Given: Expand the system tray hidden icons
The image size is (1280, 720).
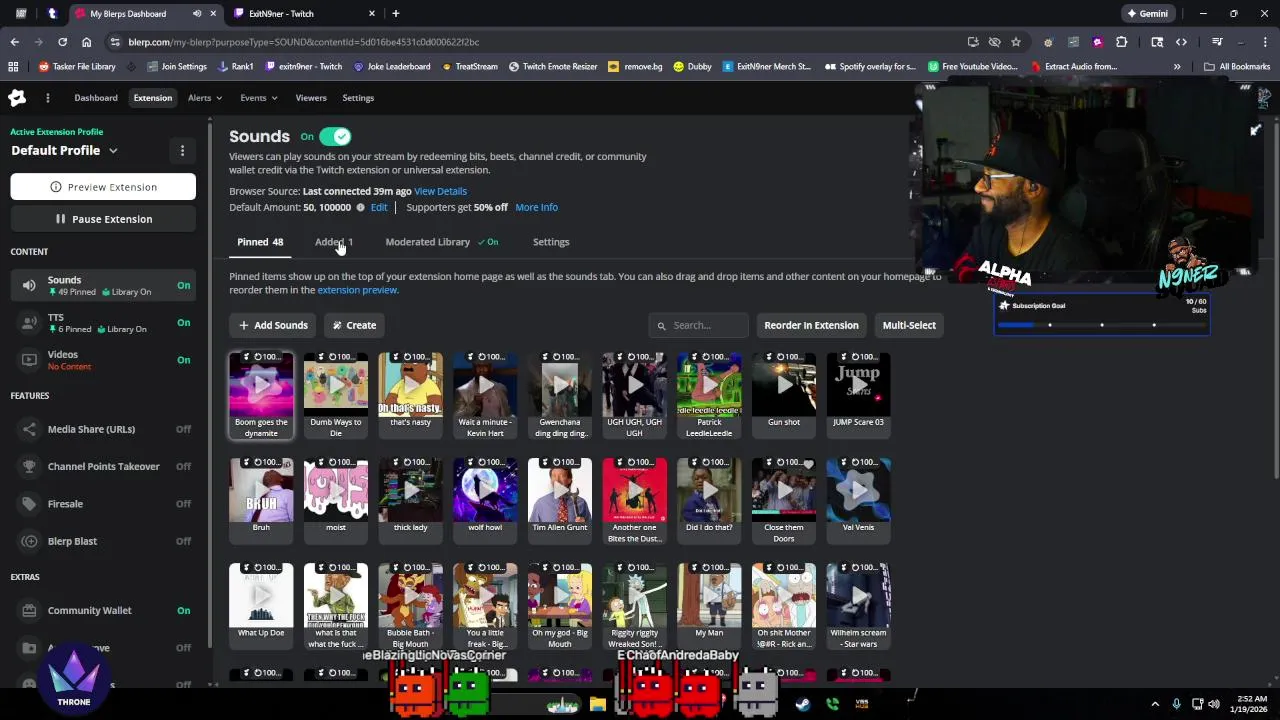Looking at the screenshot, I should (1155, 704).
